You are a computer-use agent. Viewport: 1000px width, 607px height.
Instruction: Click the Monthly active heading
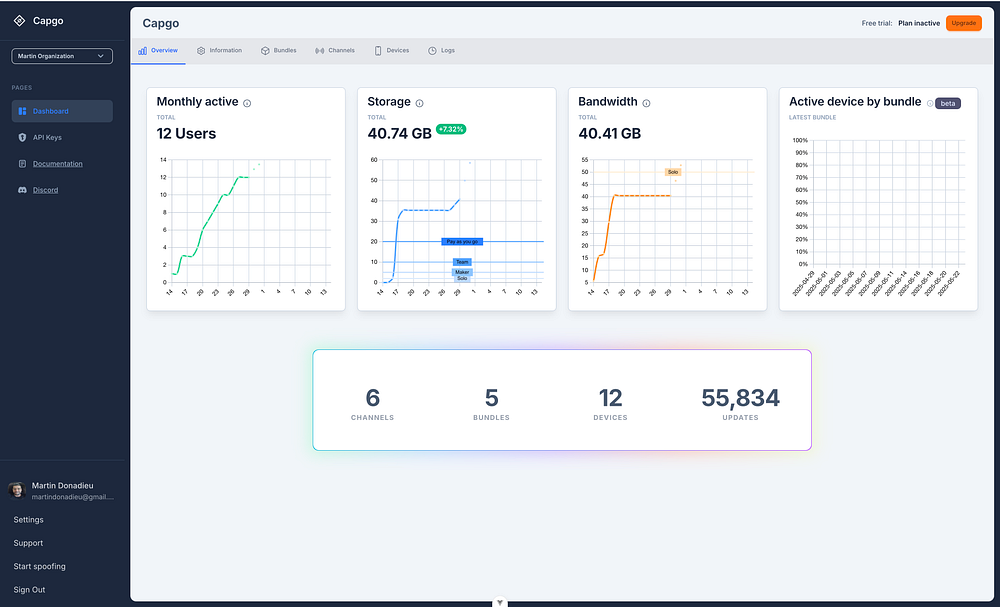(x=197, y=101)
